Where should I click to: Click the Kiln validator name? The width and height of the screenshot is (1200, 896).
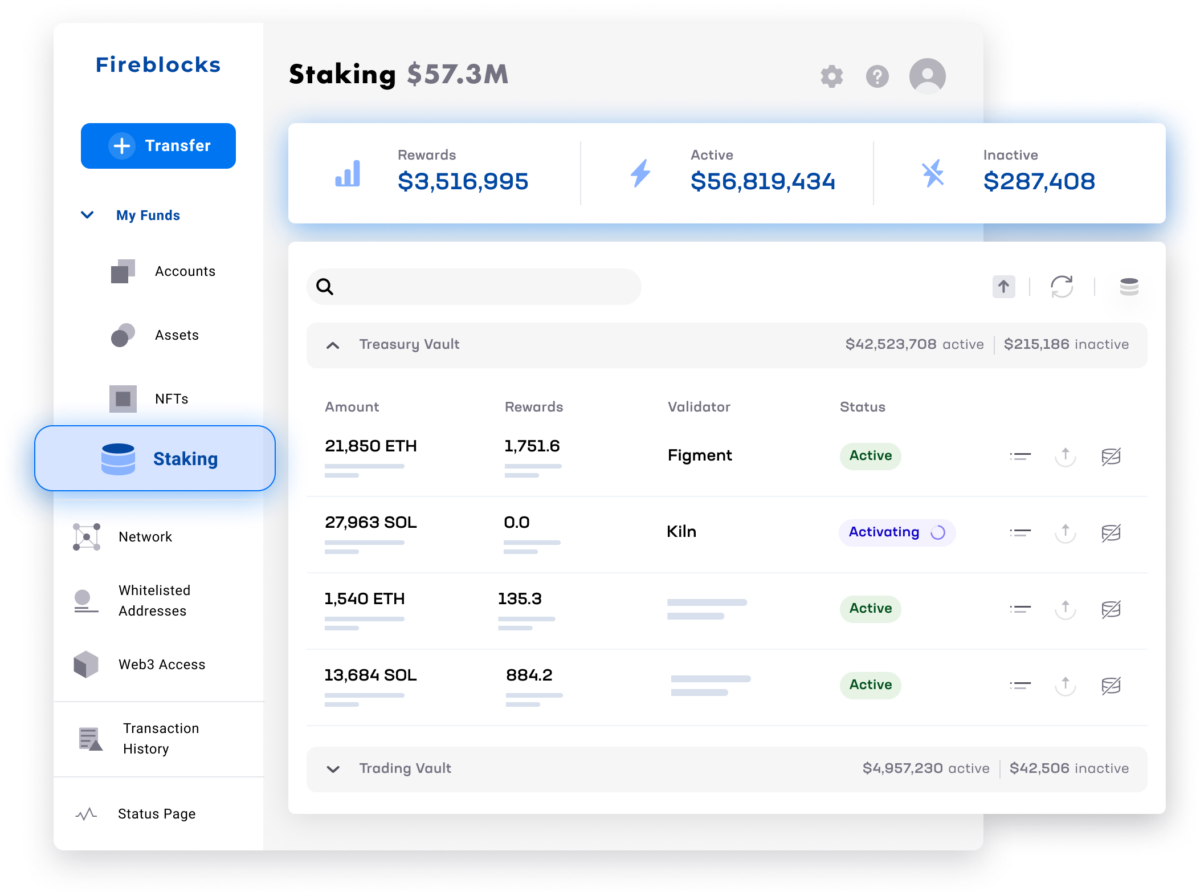click(681, 532)
